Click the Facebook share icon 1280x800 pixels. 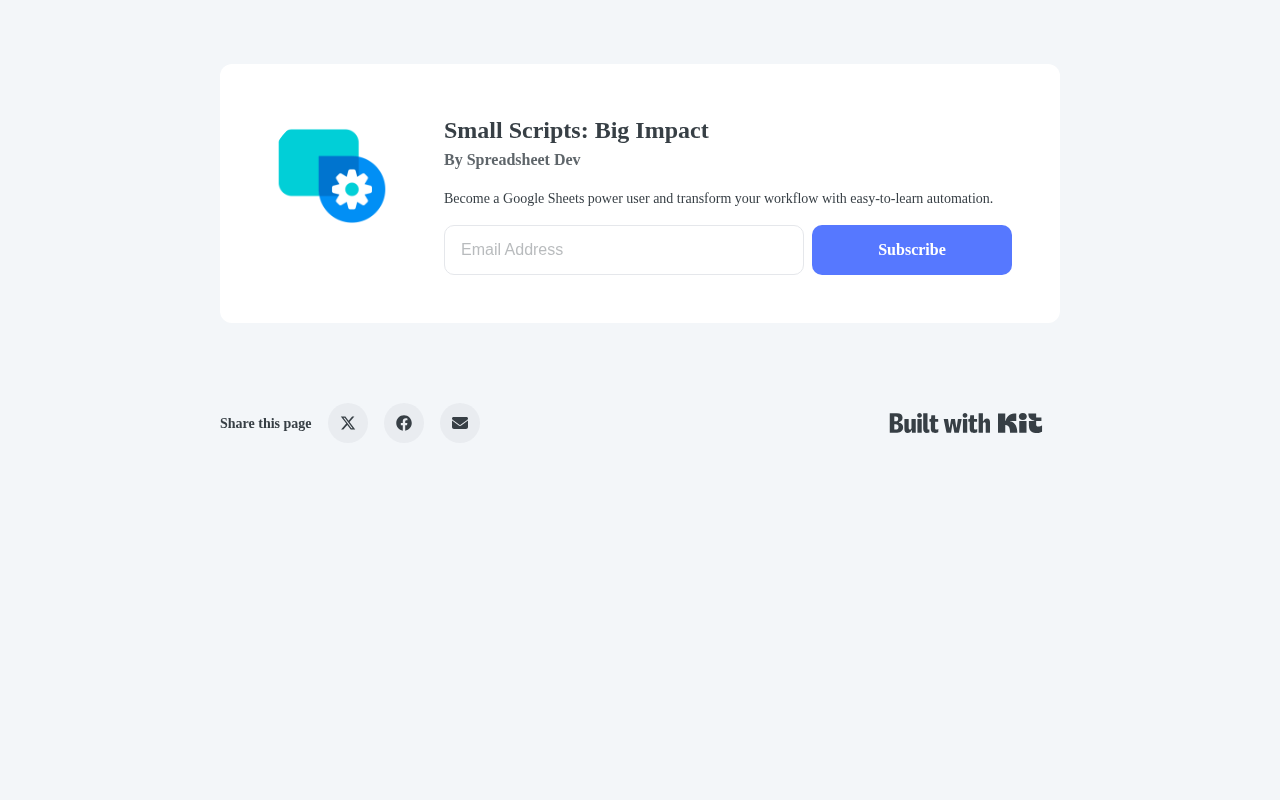pyautogui.click(x=404, y=423)
